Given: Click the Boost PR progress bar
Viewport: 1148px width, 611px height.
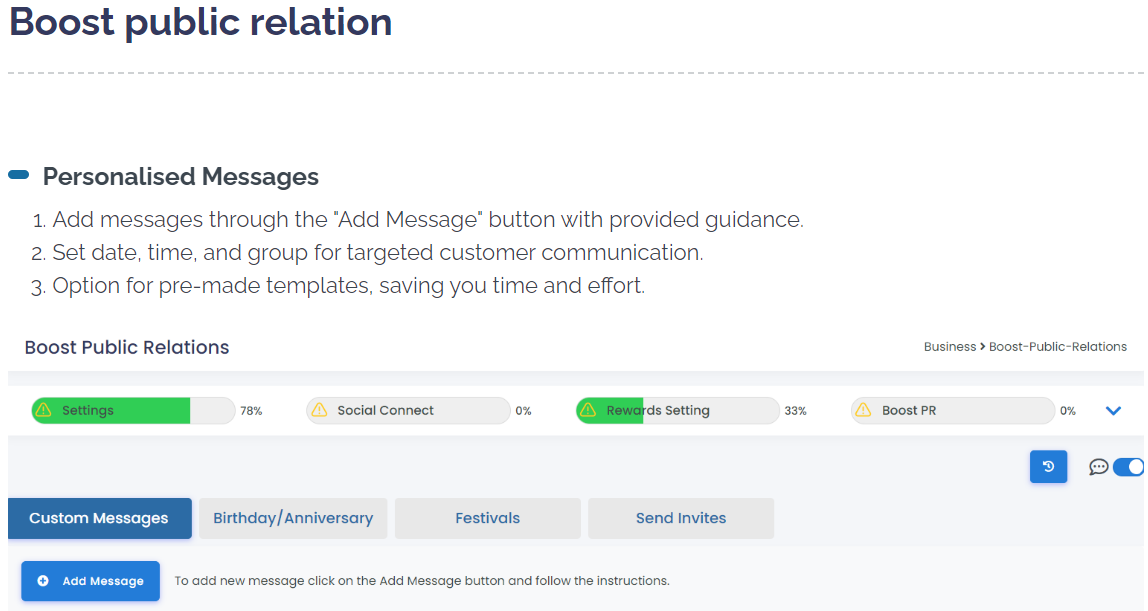Looking at the screenshot, I should click(953, 411).
